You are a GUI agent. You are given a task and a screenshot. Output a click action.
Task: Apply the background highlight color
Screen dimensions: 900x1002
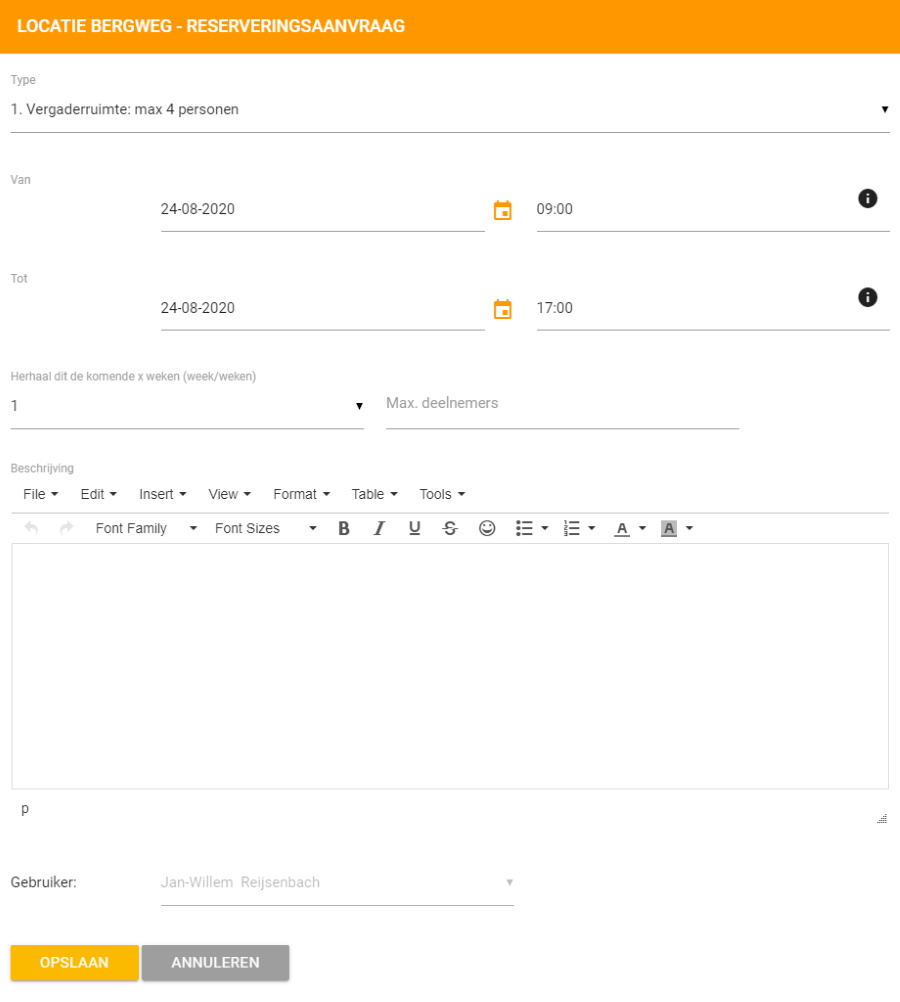(669, 528)
